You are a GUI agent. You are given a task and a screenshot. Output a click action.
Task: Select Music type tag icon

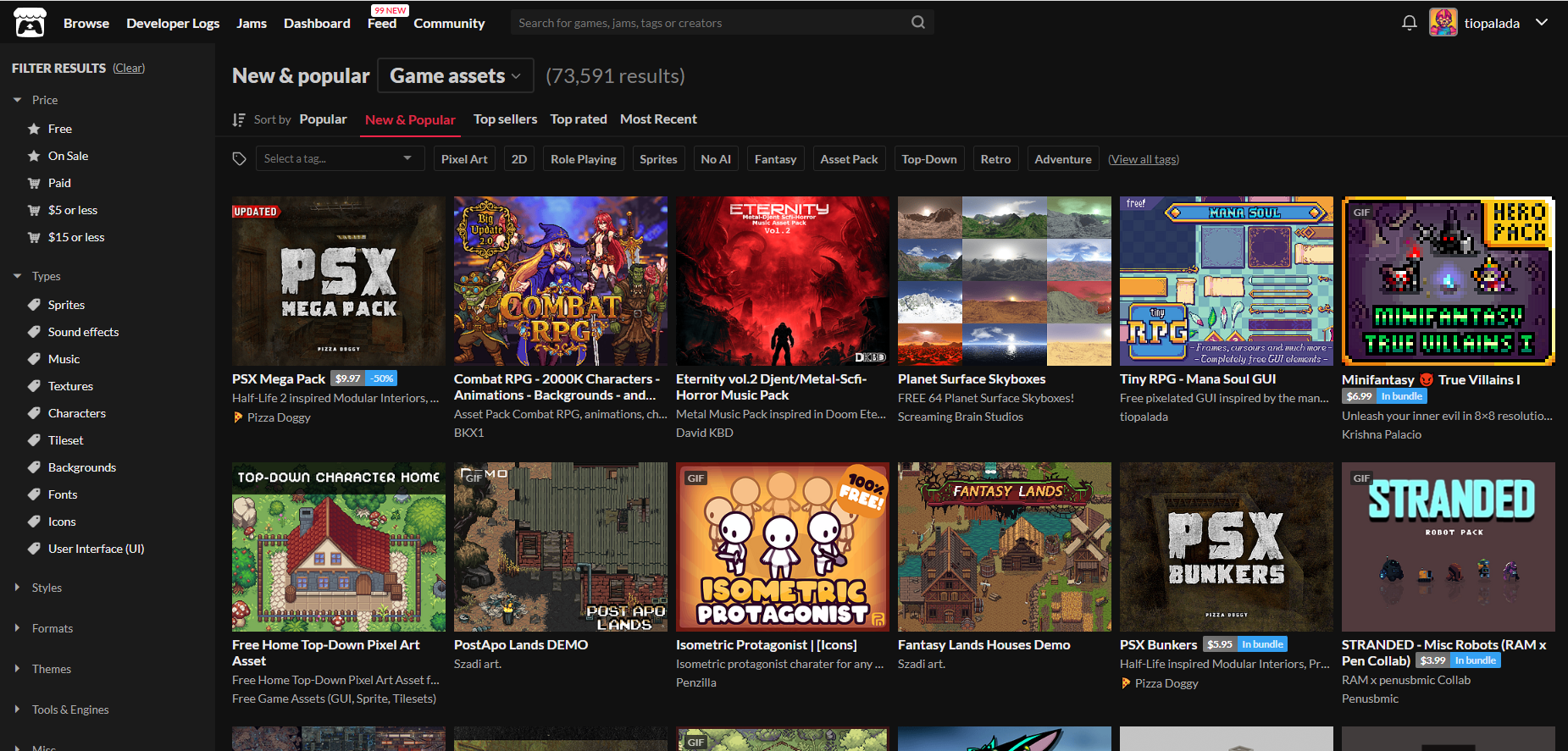[x=34, y=359]
